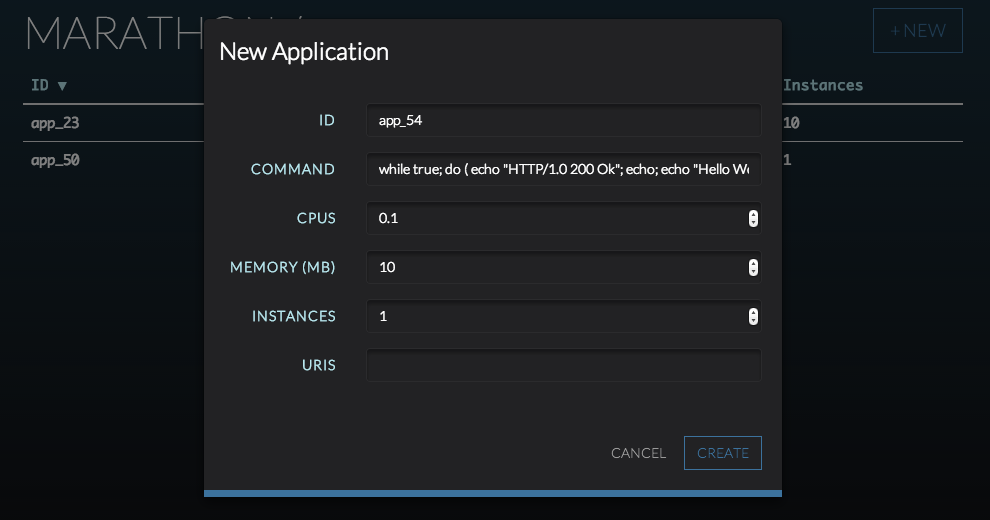
Task: Cancel the New Application dialog
Action: click(638, 453)
